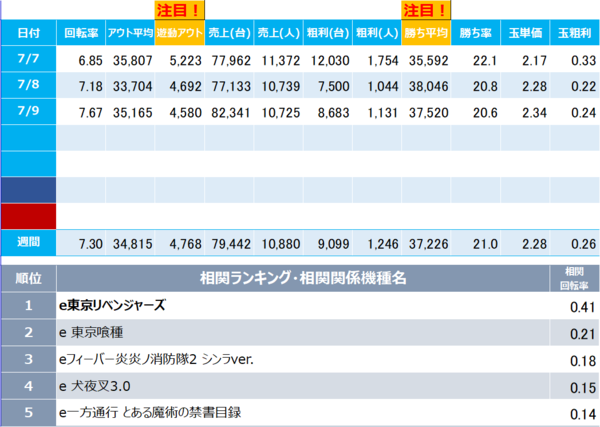Click the weekly 21.0 win rate cell
Image resolution: width=600 pixels, height=427 pixels.
click(x=476, y=243)
